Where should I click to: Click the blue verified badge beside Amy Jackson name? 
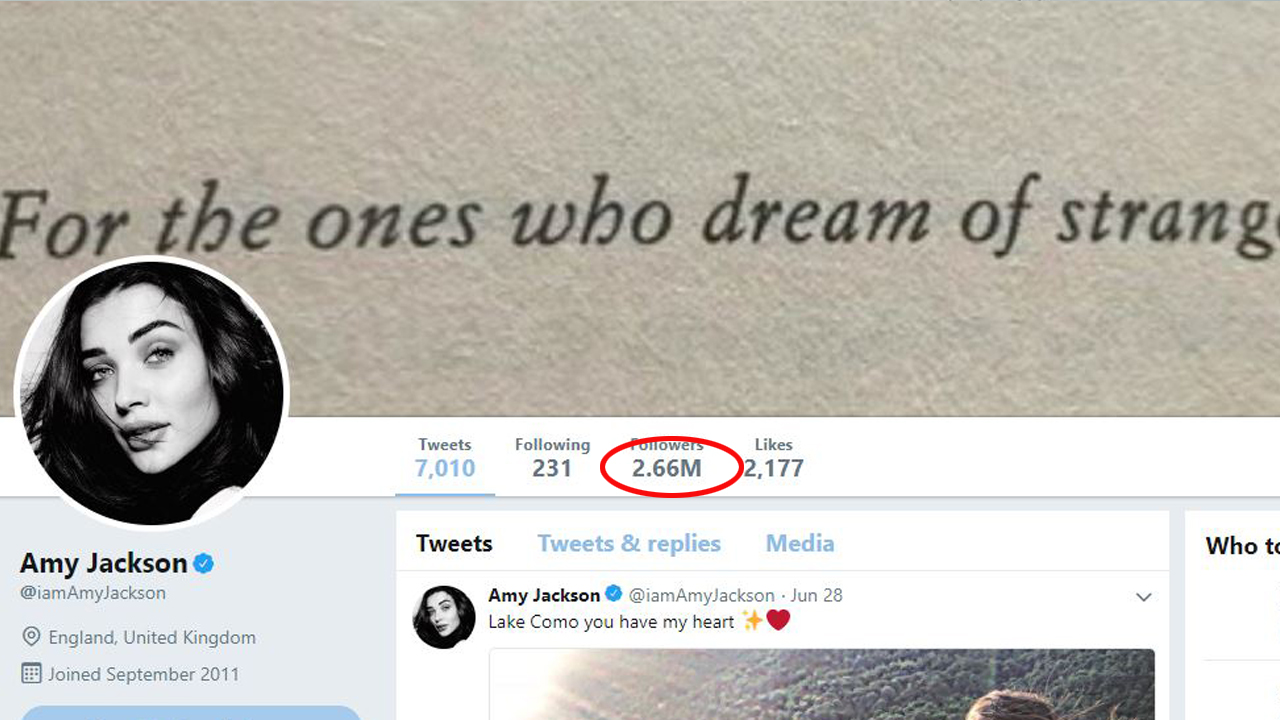tap(204, 563)
